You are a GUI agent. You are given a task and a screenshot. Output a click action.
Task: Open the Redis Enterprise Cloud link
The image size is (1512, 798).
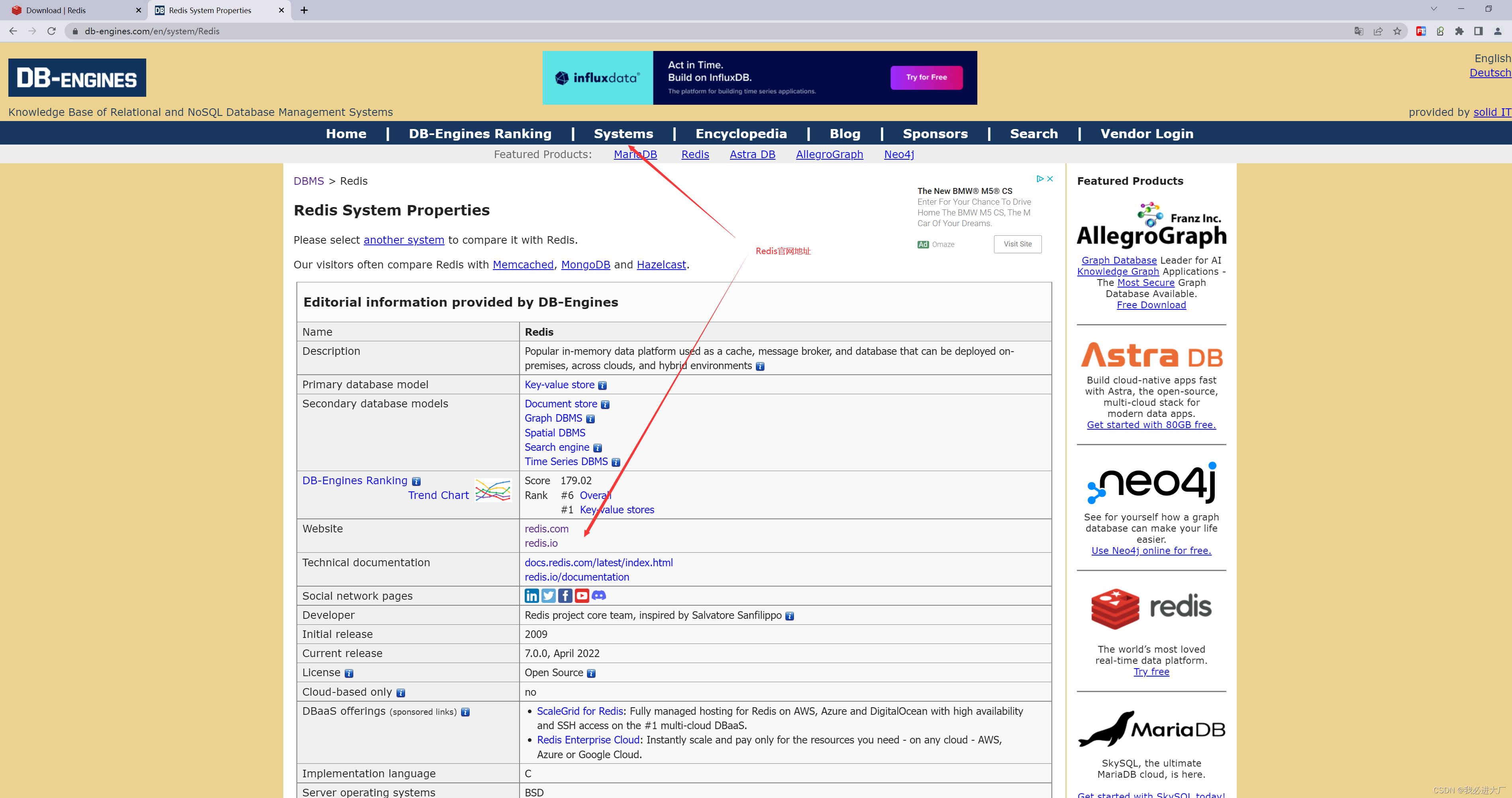(588, 740)
